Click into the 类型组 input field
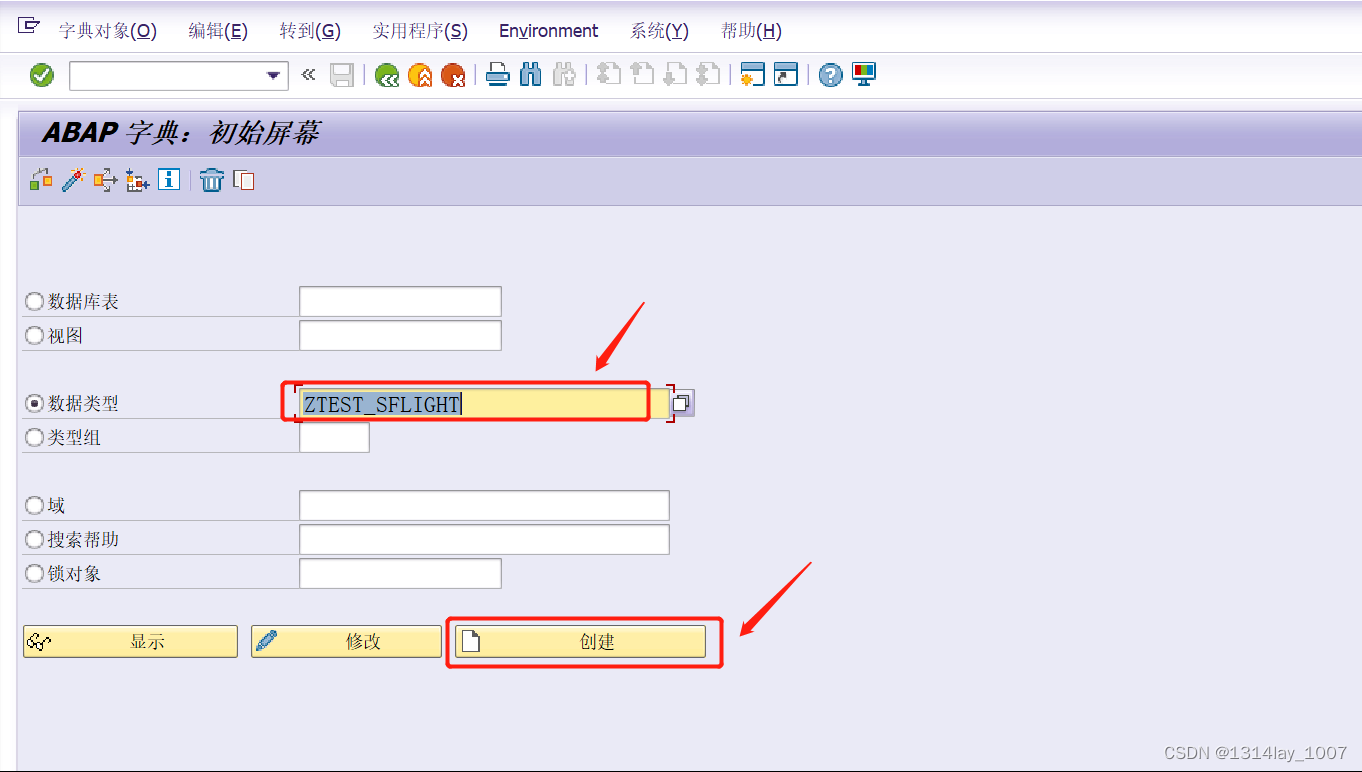The image size is (1362, 772). click(334, 438)
